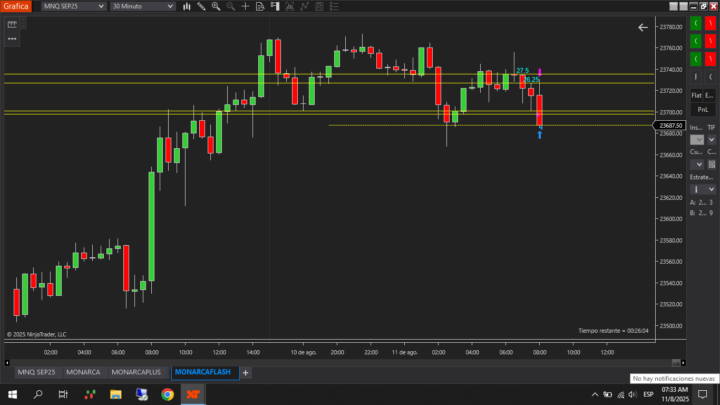Viewport: 720px width, 405px height.
Task: Open the indicators icon in toolbar
Action: (x=304, y=6)
